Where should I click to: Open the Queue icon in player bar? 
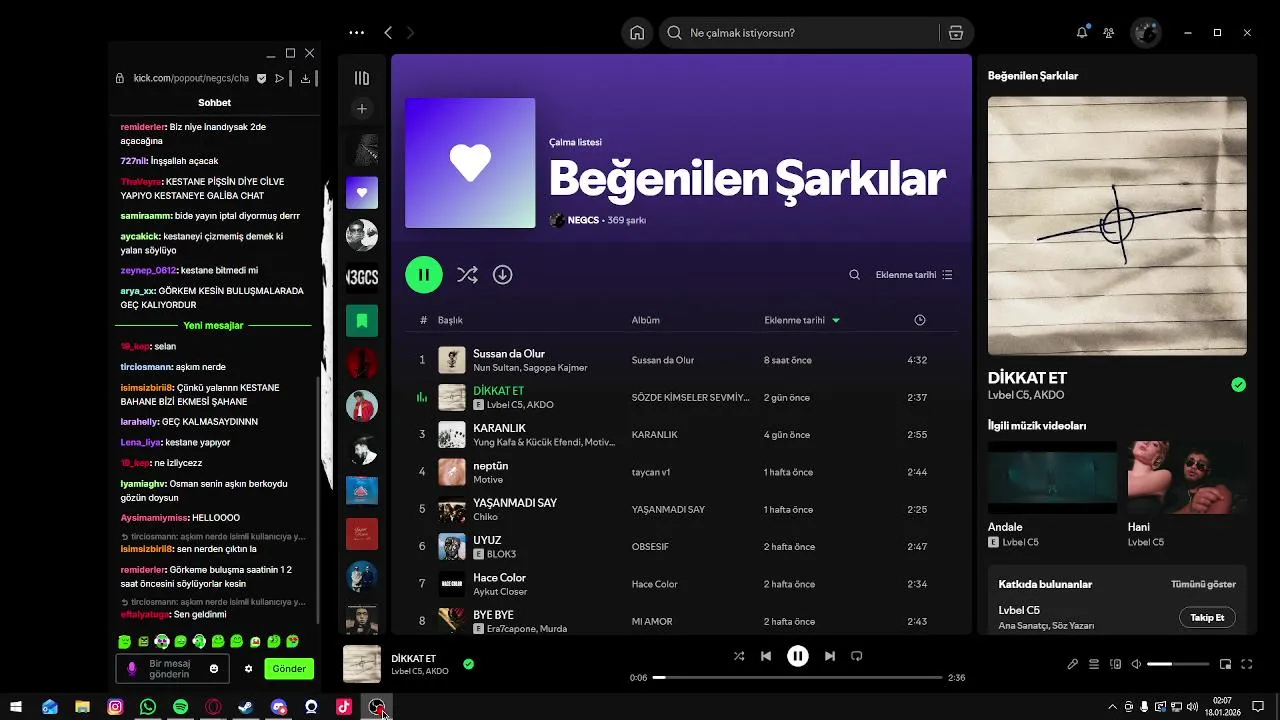click(x=1094, y=664)
